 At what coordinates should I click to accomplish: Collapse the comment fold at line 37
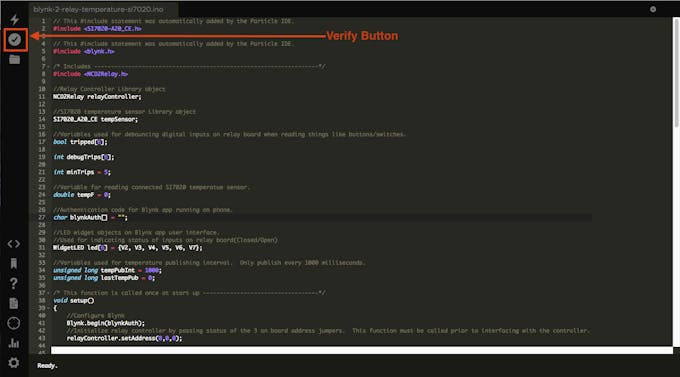[x=48, y=293]
